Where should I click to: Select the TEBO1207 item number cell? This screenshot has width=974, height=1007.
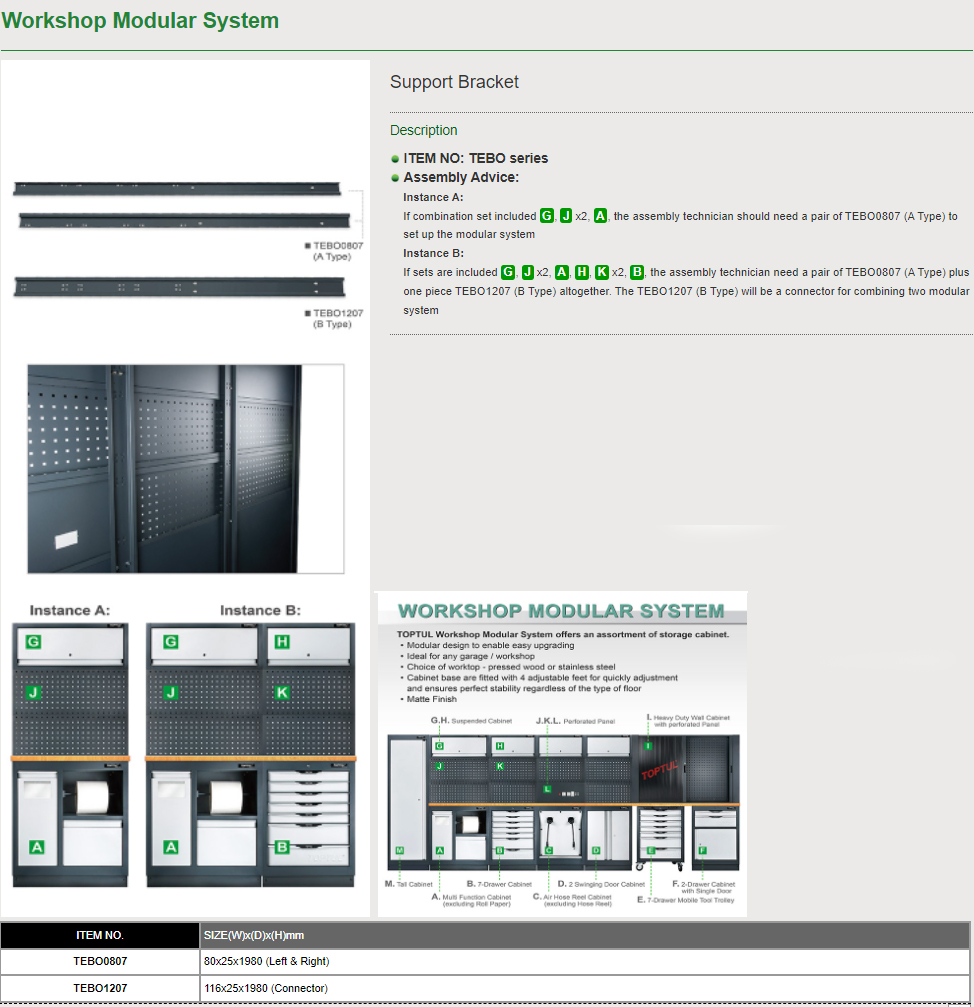pyautogui.click(x=100, y=988)
